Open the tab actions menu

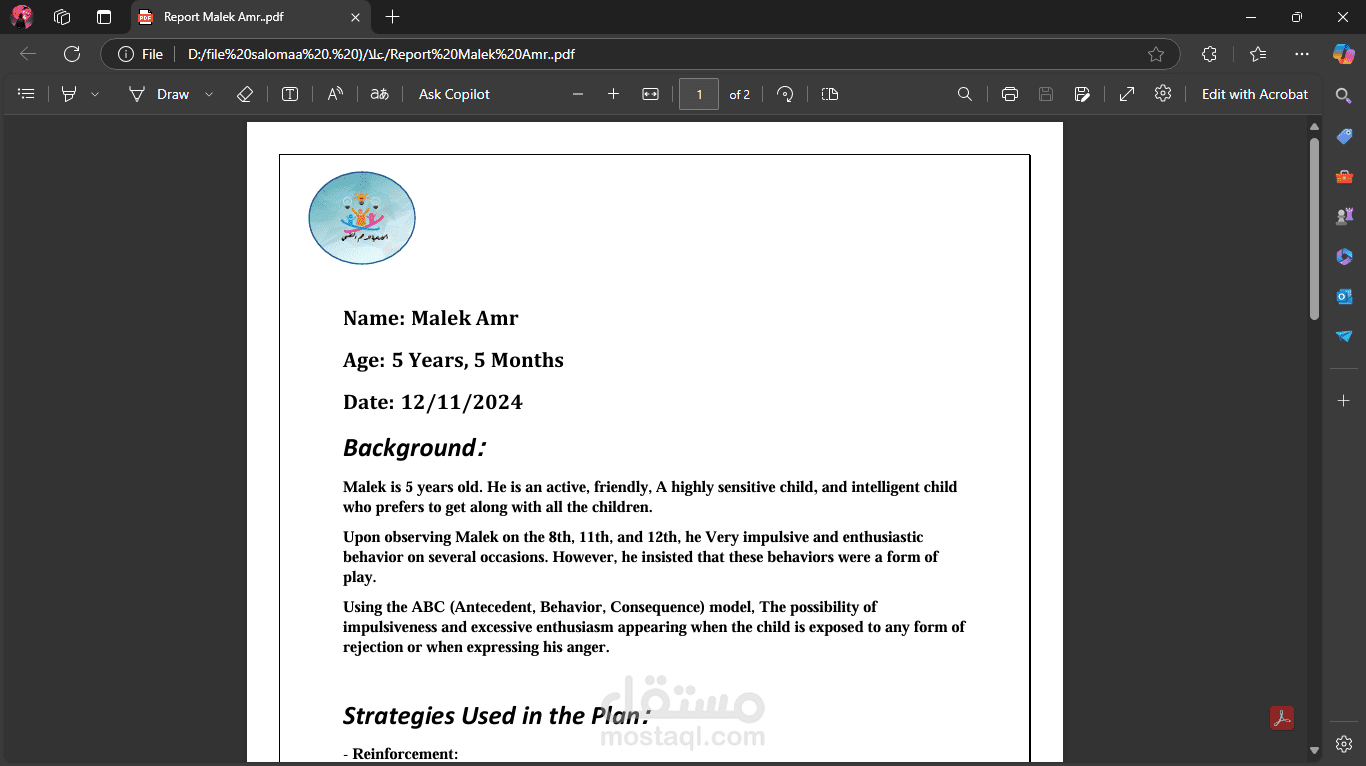pos(104,17)
